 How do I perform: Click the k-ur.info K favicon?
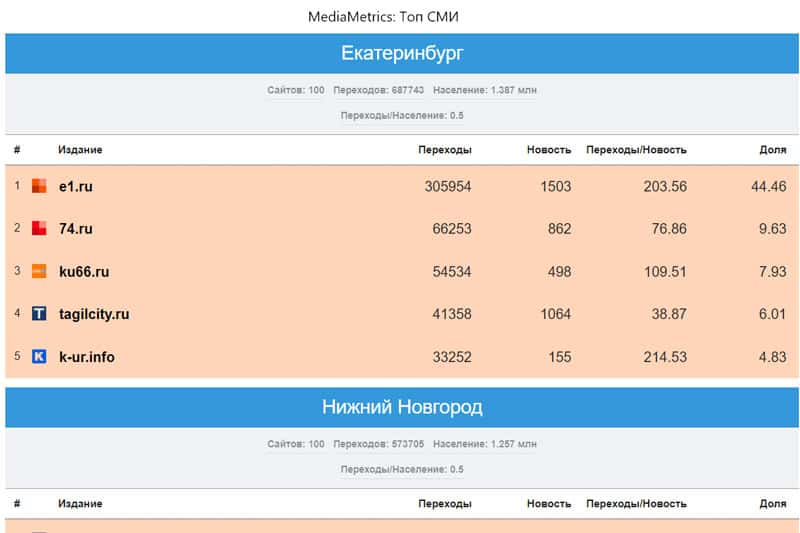tap(39, 356)
